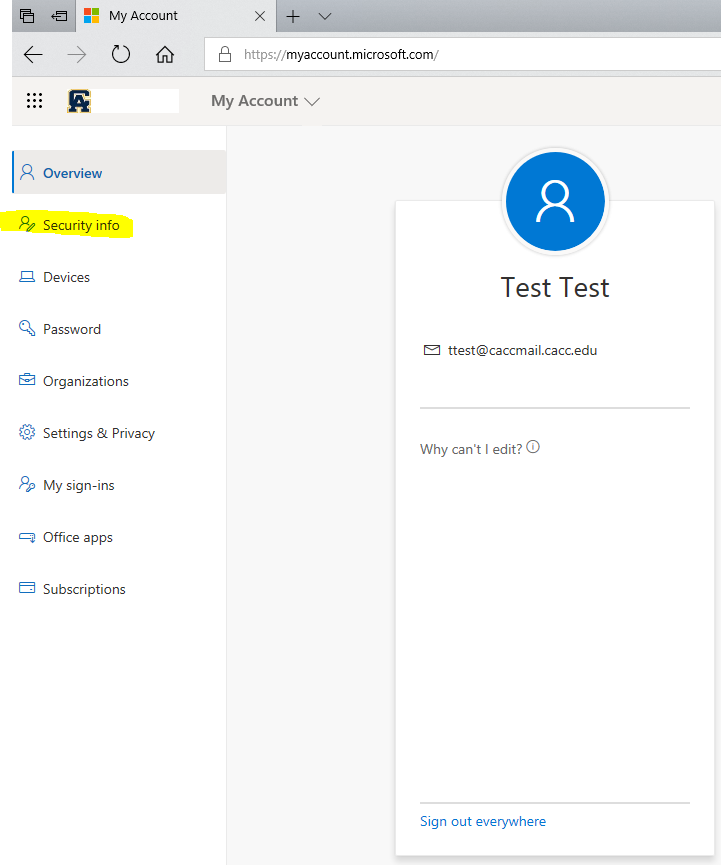
Task: Open the Office apps page
Action: (x=119, y=537)
